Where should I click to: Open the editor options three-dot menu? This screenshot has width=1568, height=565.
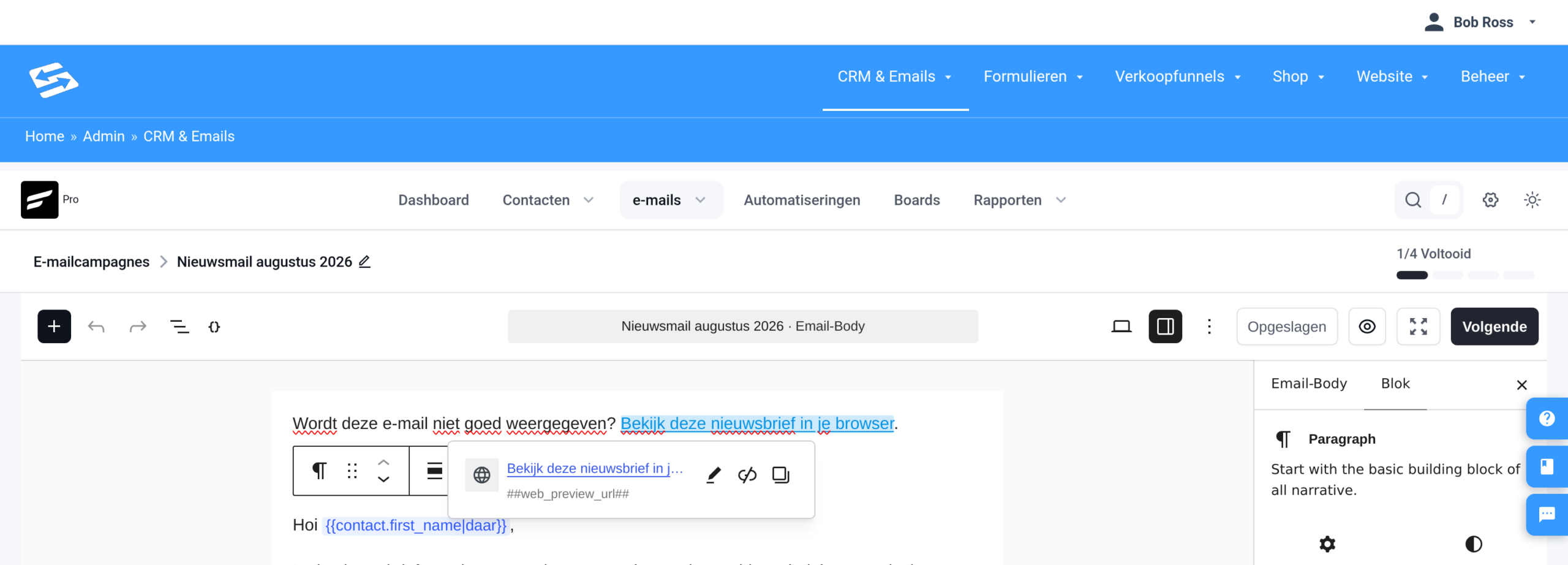pyautogui.click(x=1209, y=327)
